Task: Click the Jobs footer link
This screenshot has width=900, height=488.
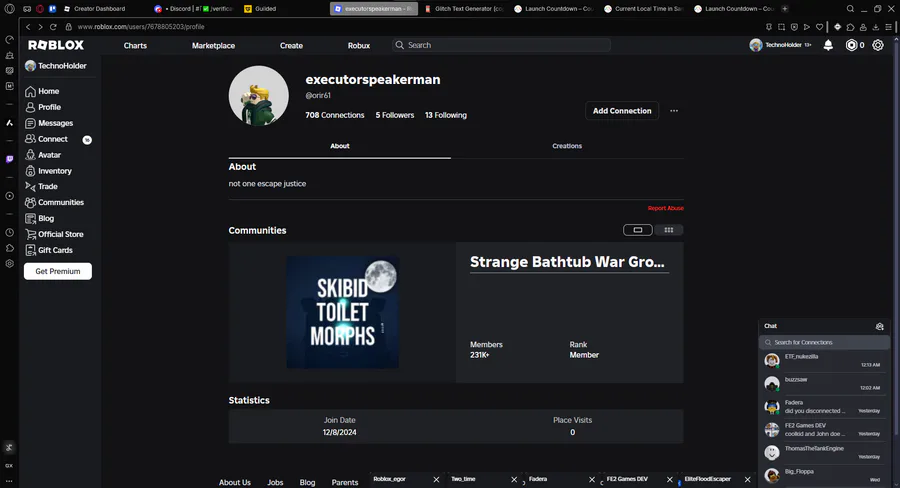Action: pos(276,482)
